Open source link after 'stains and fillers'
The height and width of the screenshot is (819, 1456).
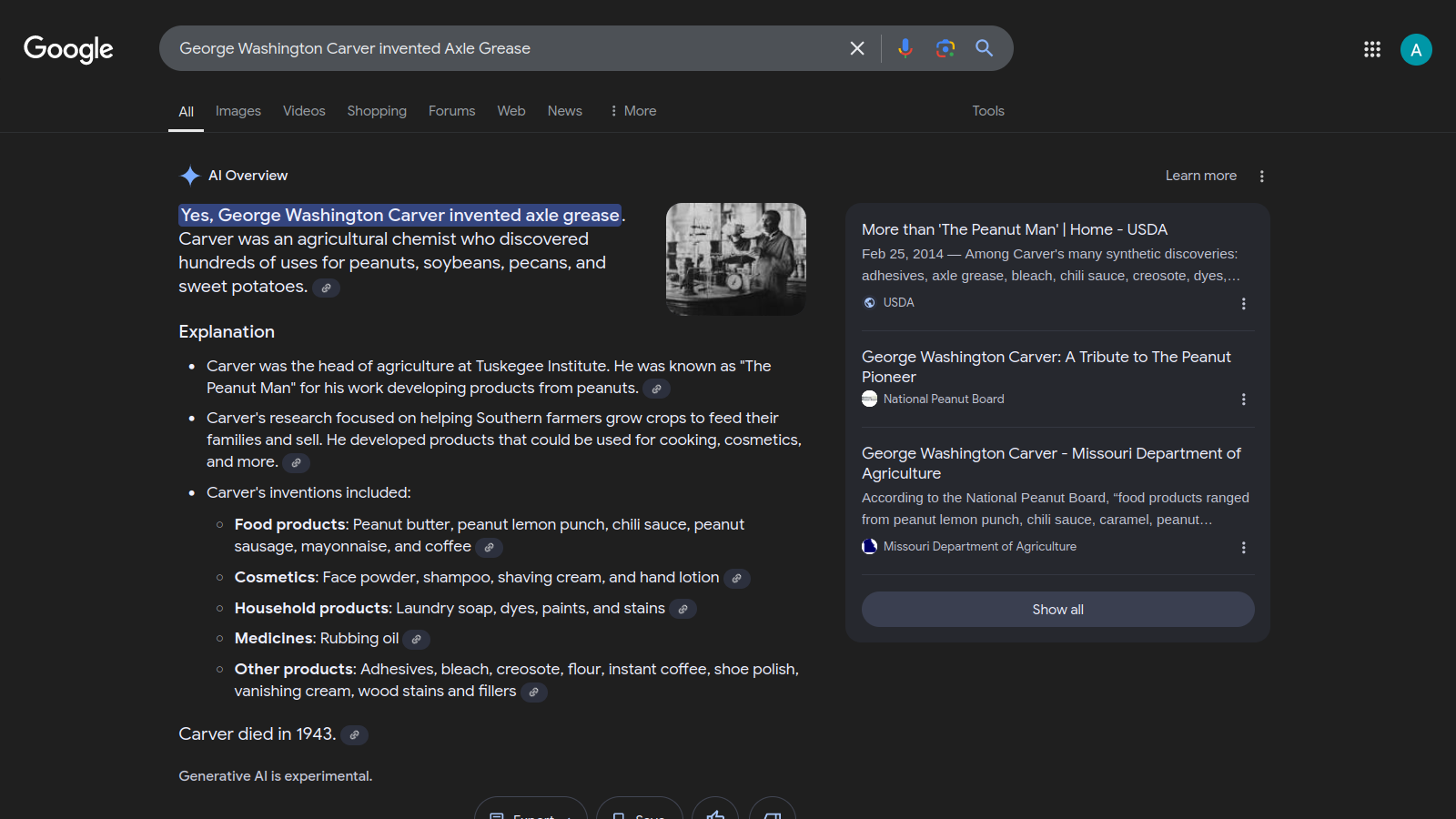[533, 692]
